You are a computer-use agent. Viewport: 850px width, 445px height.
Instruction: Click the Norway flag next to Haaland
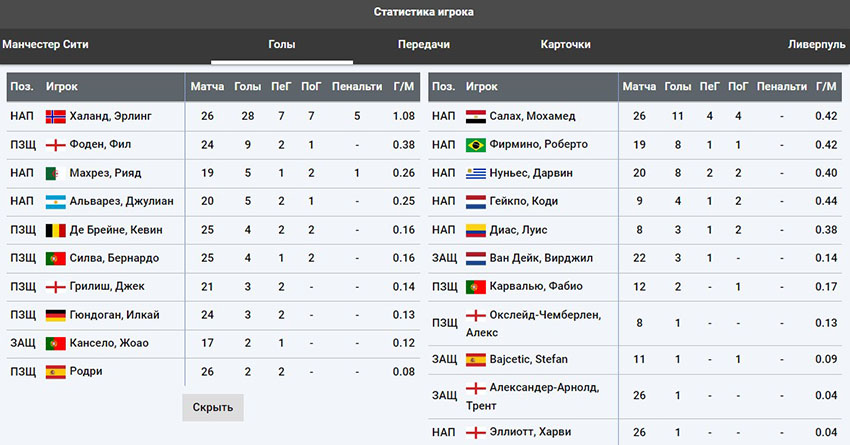click(x=56, y=116)
